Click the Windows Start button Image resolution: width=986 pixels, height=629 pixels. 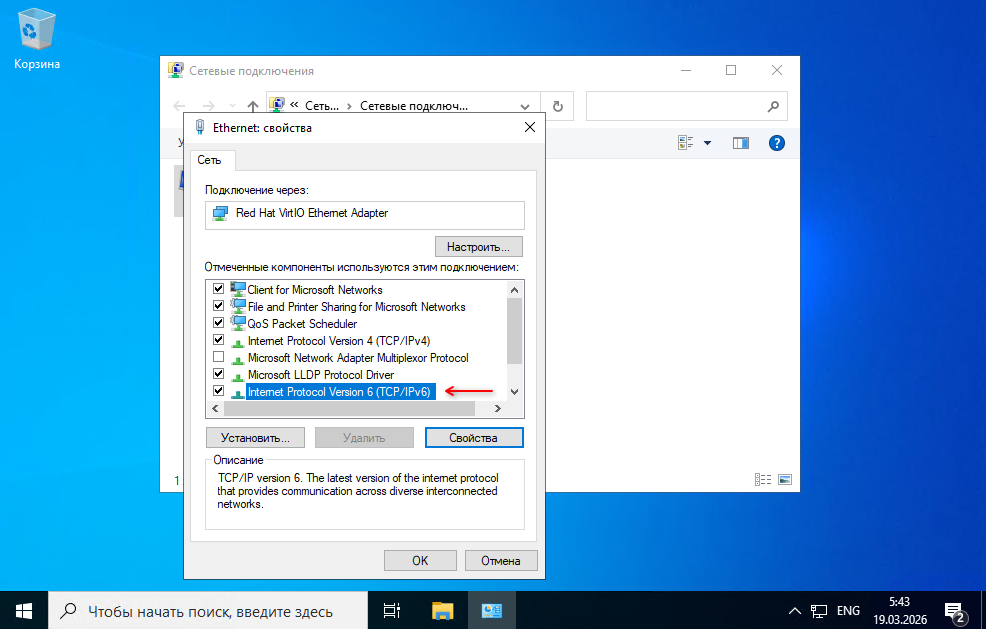[x=23, y=610]
